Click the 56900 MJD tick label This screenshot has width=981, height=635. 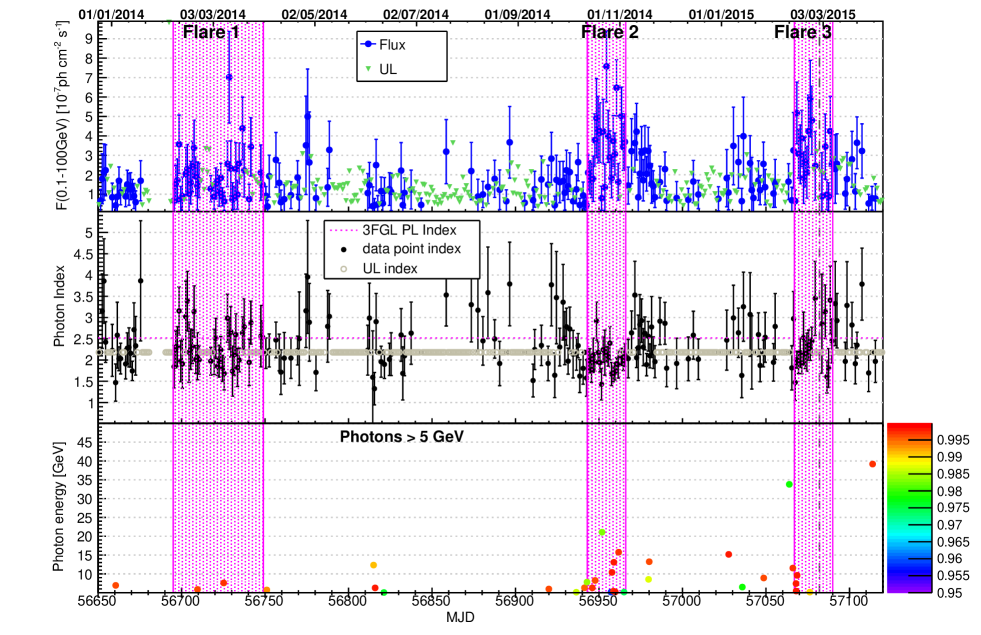coord(515,602)
